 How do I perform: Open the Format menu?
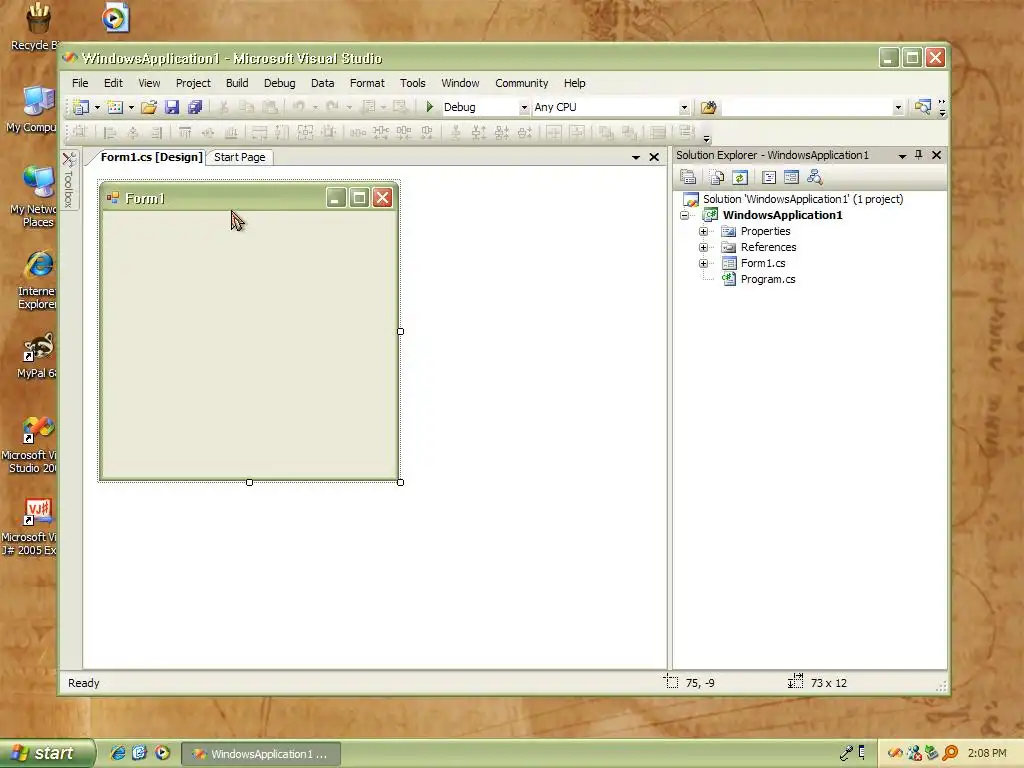(x=367, y=83)
